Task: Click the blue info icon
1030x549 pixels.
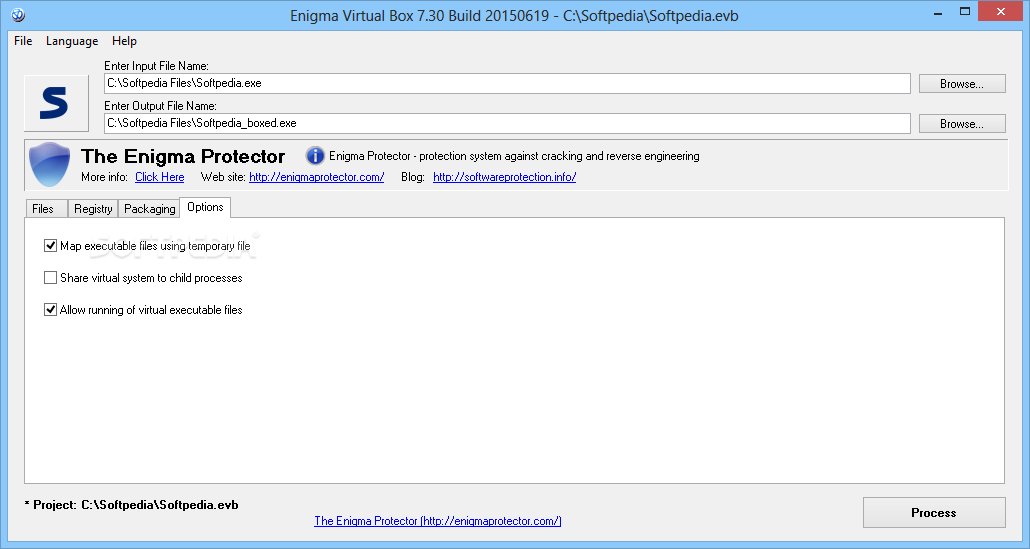Action: pos(315,156)
